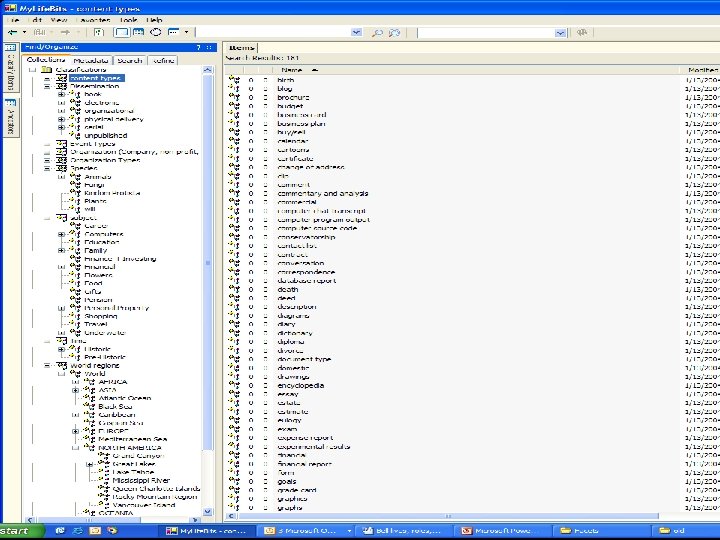Collapse the Dissemination tree node
Screen dimensions: 720x540
(47, 86)
